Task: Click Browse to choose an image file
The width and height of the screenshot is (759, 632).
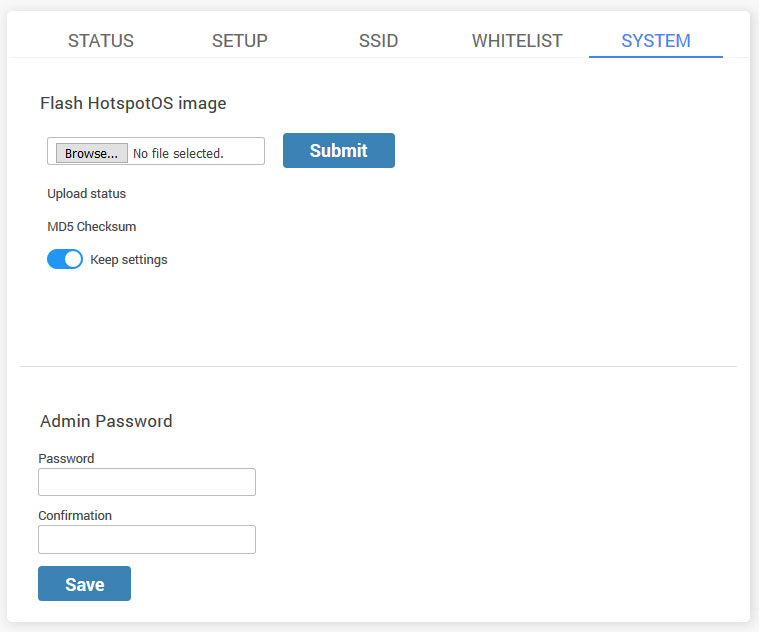Action: pyautogui.click(x=91, y=153)
